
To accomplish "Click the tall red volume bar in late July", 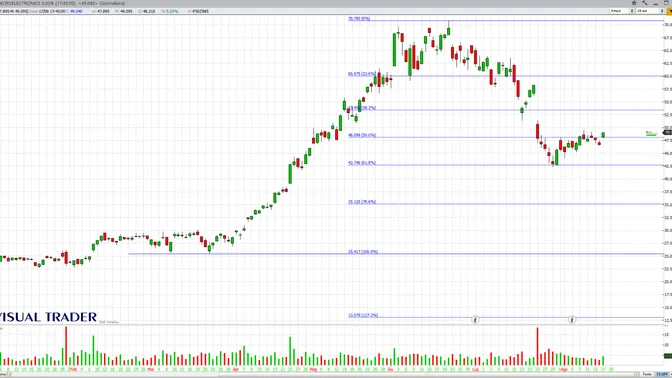I will pyautogui.click(x=537, y=346).
